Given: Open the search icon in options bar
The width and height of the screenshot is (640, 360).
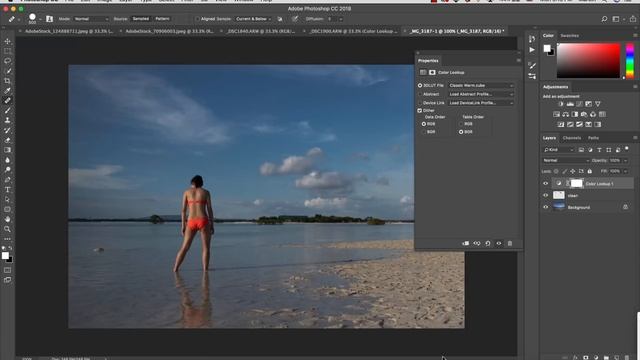Looking at the screenshot, I should coord(604,19).
